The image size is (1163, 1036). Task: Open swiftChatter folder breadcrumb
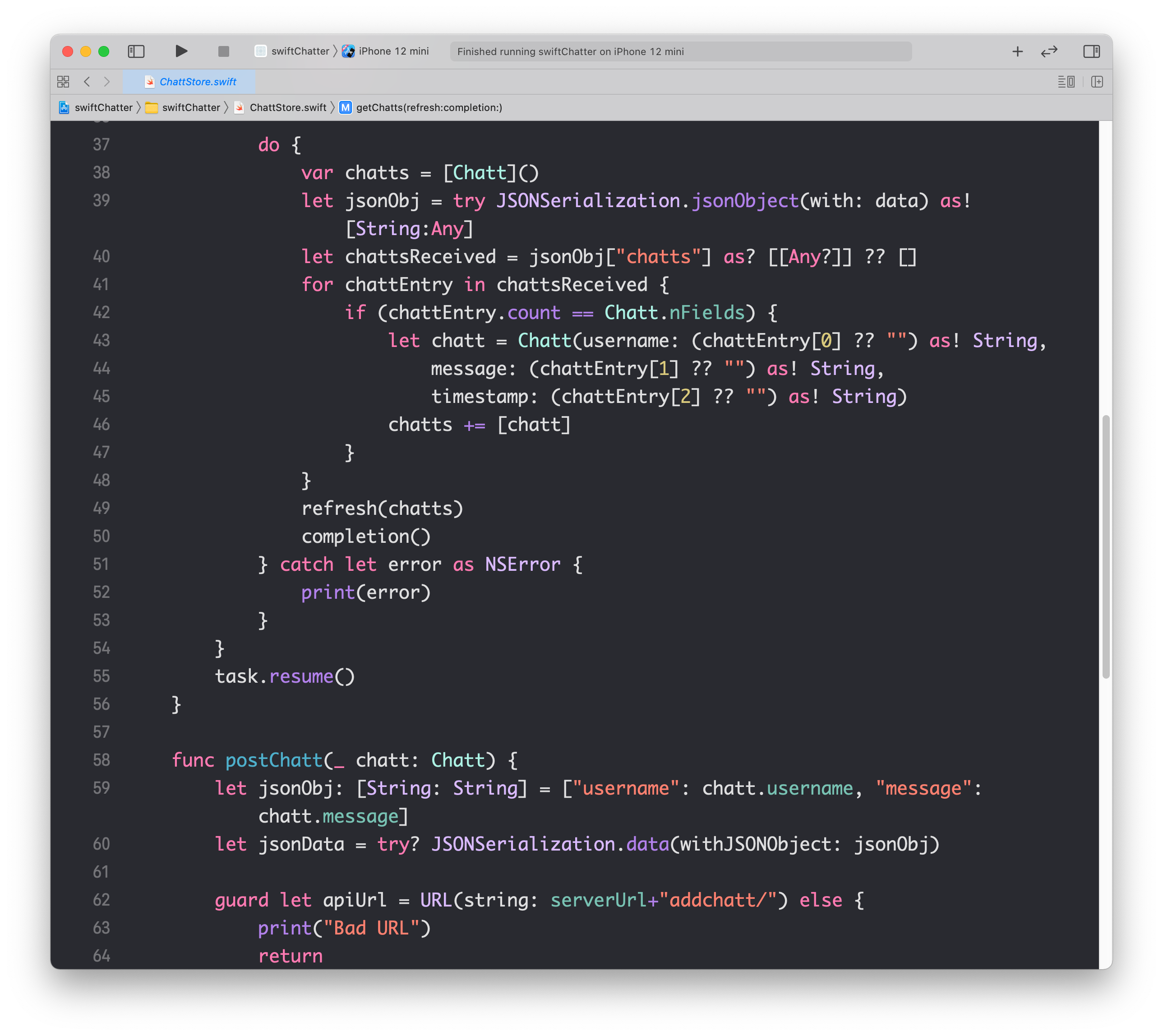(x=183, y=107)
